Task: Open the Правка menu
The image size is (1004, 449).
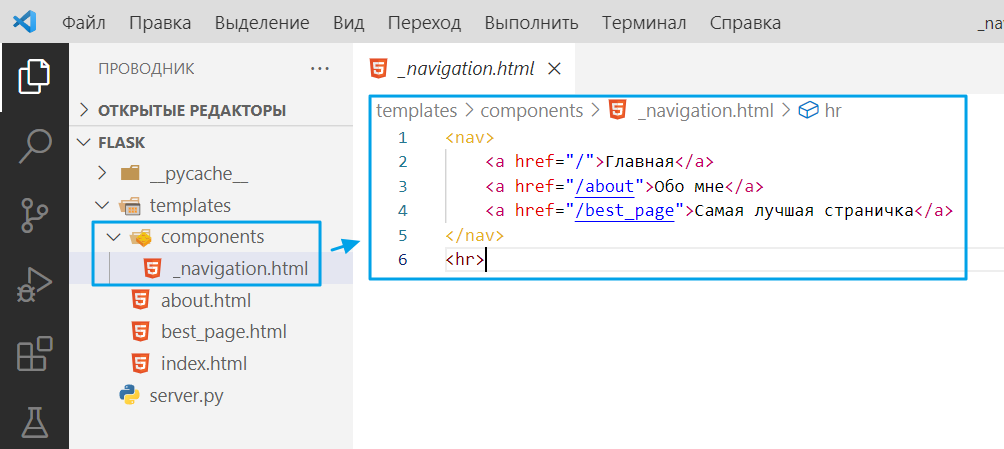Action: [160, 23]
